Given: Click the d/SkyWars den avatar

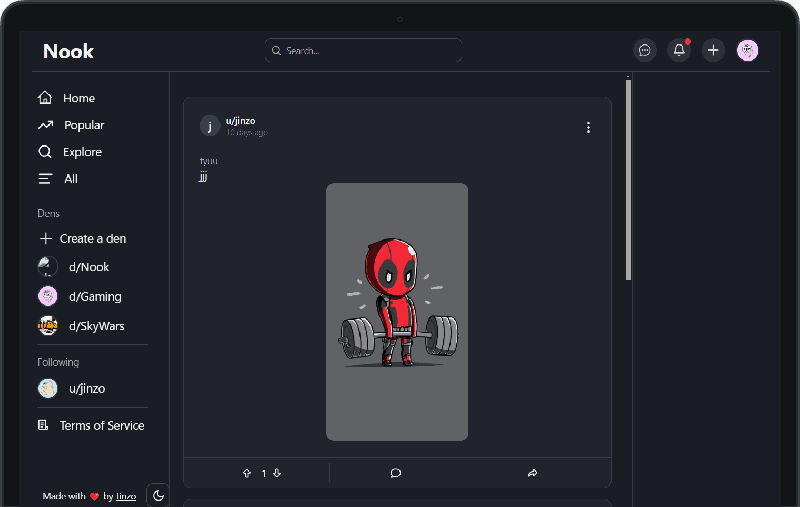Looking at the screenshot, I should [47, 326].
